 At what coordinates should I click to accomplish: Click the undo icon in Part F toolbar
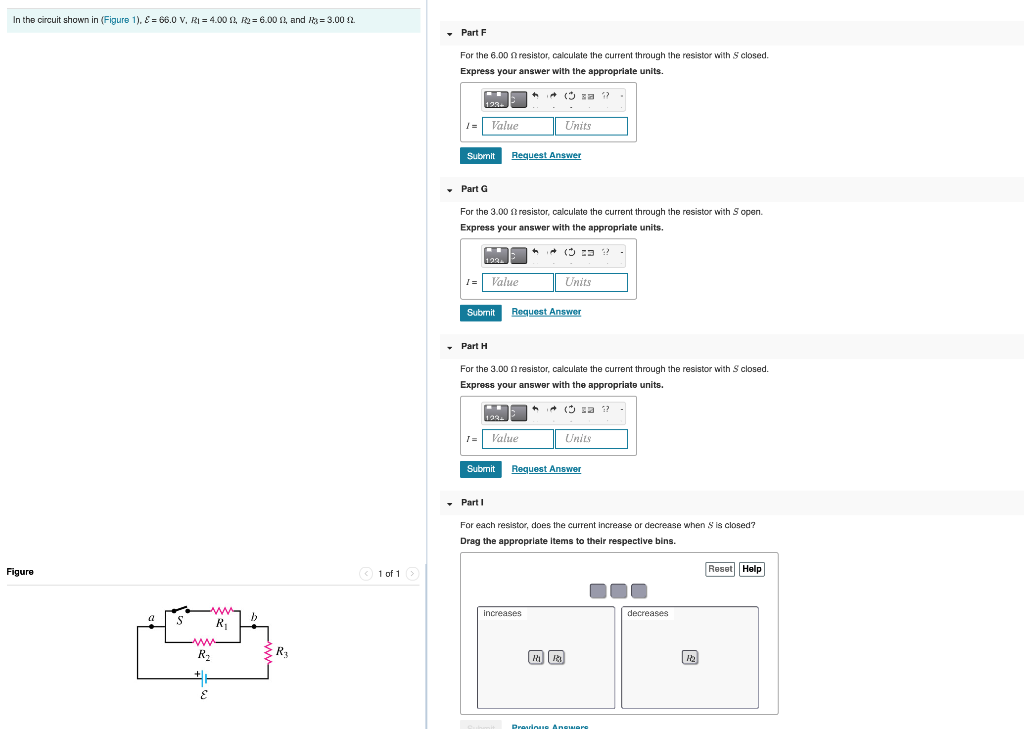click(535, 96)
